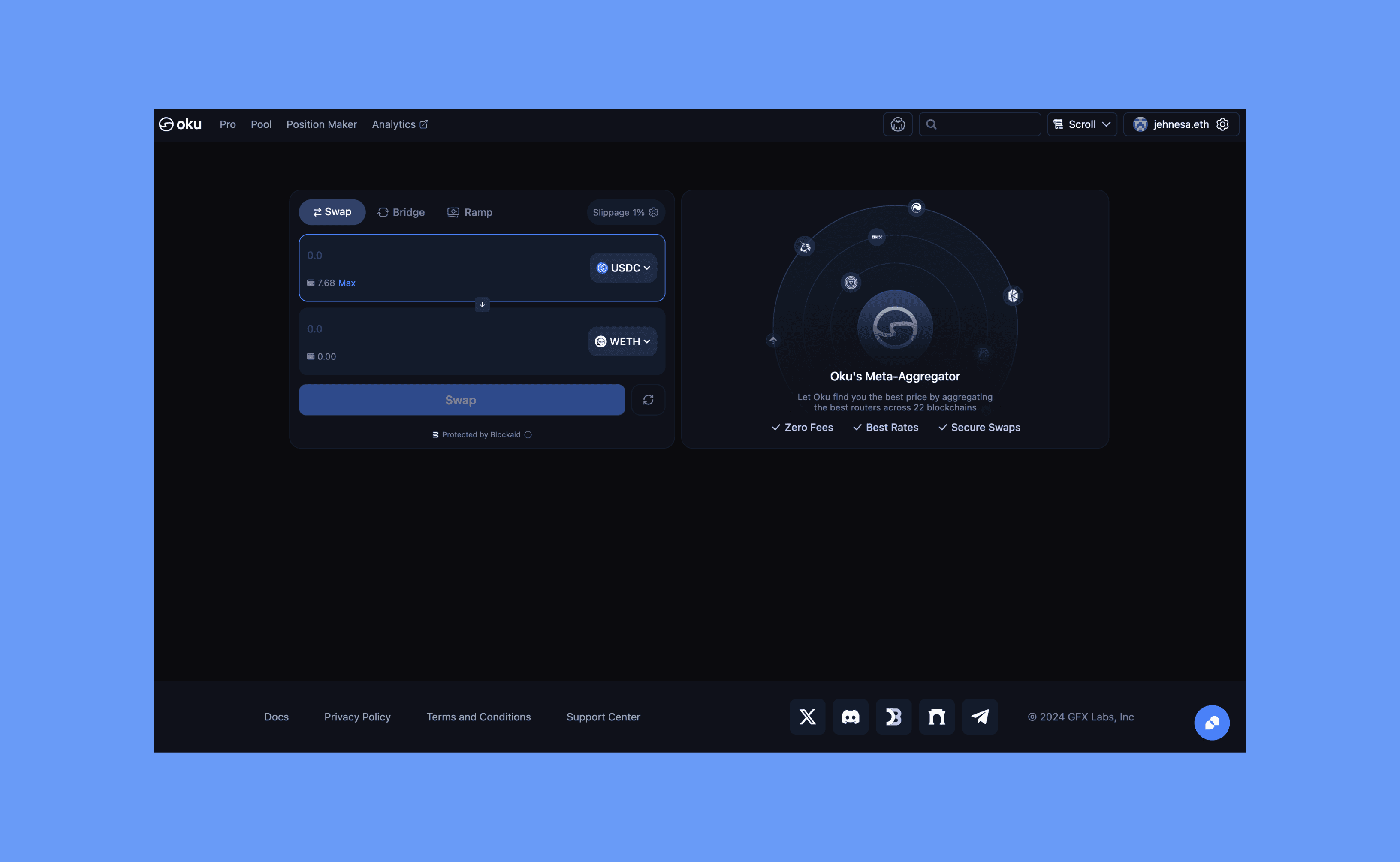Switch to the Ramp tab

point(470,212)
